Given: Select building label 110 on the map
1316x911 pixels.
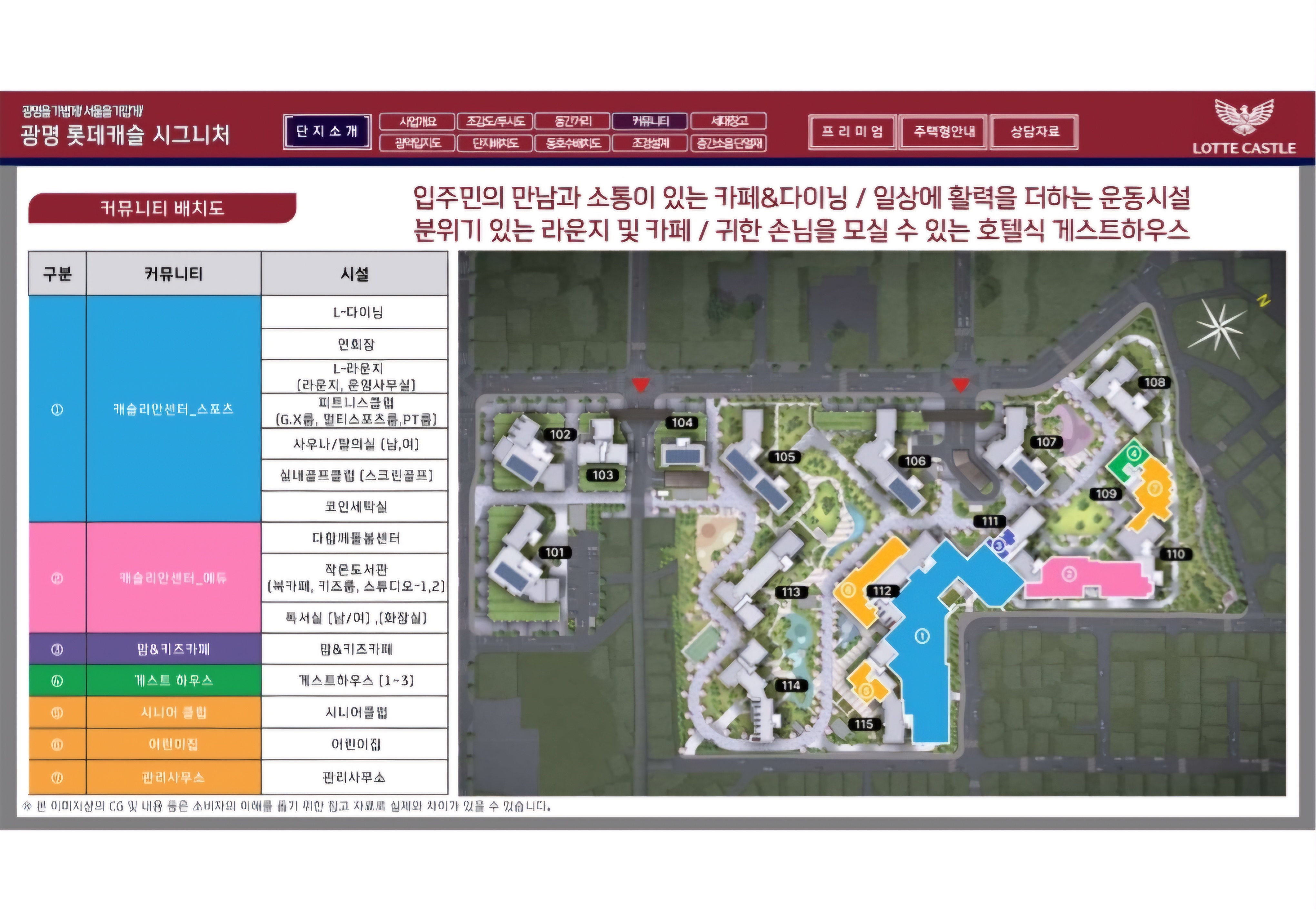Looking at the screenshot, I should 1176,554.
